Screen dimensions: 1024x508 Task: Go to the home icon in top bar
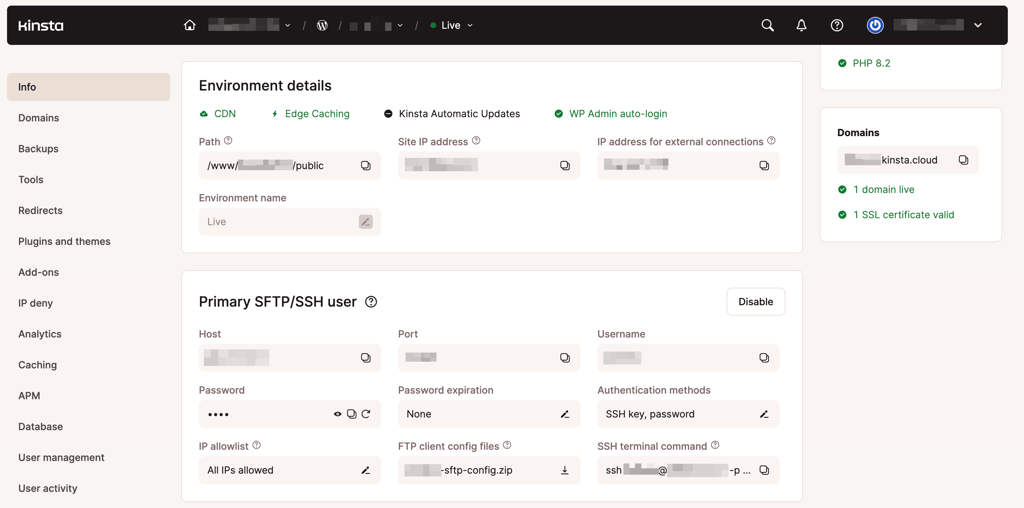189,25
